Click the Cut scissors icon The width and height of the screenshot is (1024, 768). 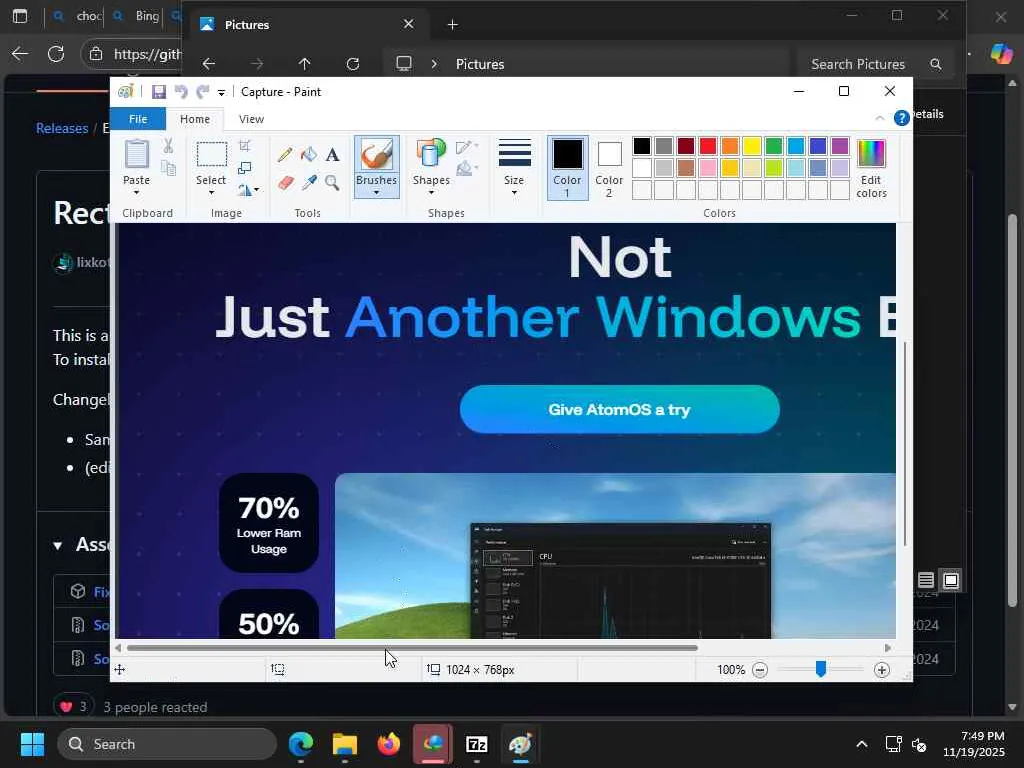coord(168,146)
